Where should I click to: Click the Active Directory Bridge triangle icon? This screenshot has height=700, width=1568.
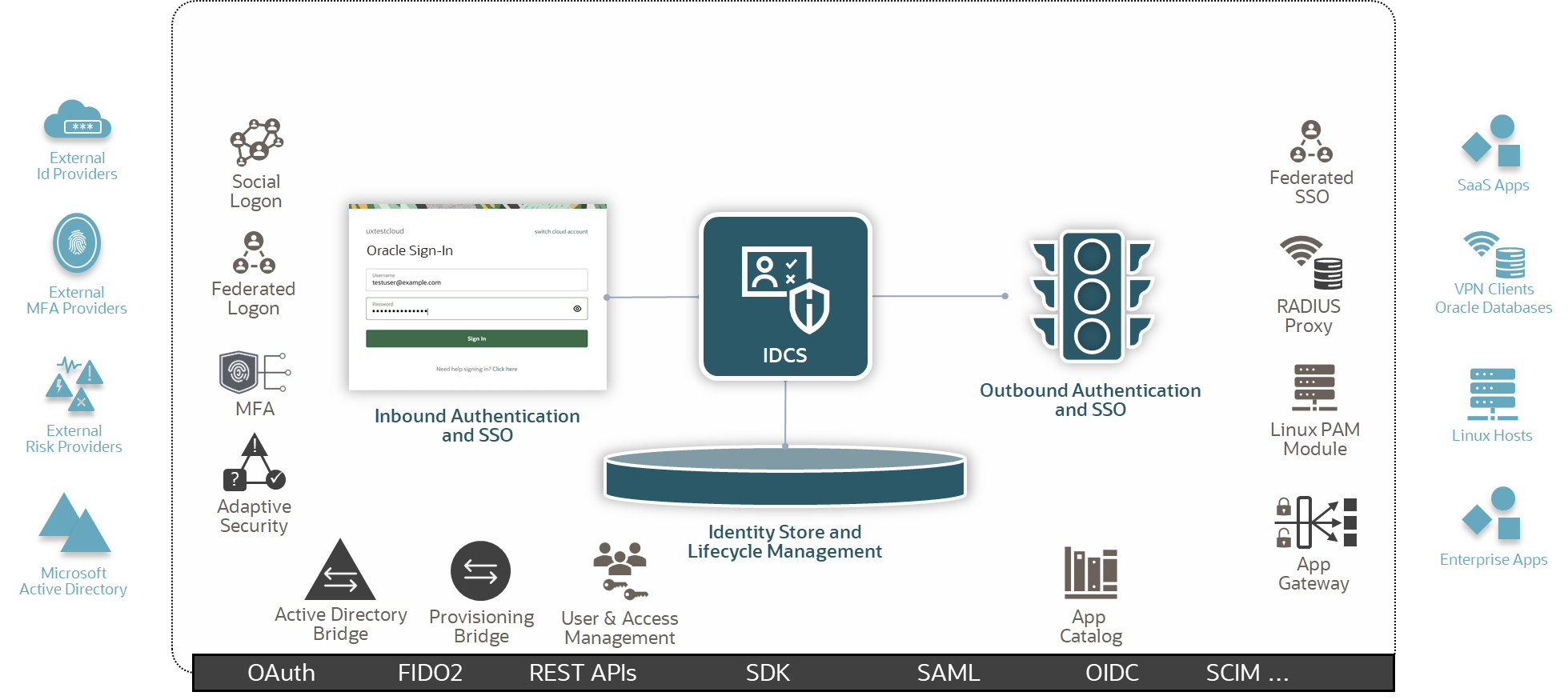(x=340, y=570)
